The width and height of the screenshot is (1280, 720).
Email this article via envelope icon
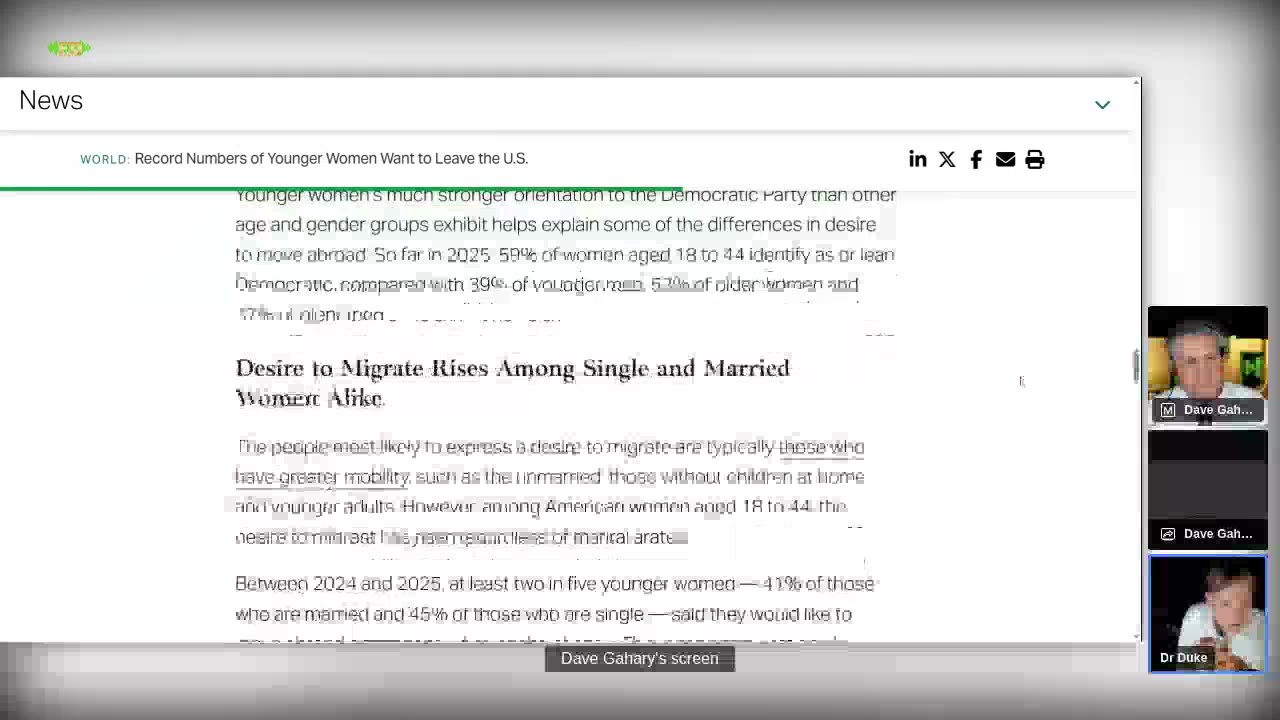[x=1005, y=159]
